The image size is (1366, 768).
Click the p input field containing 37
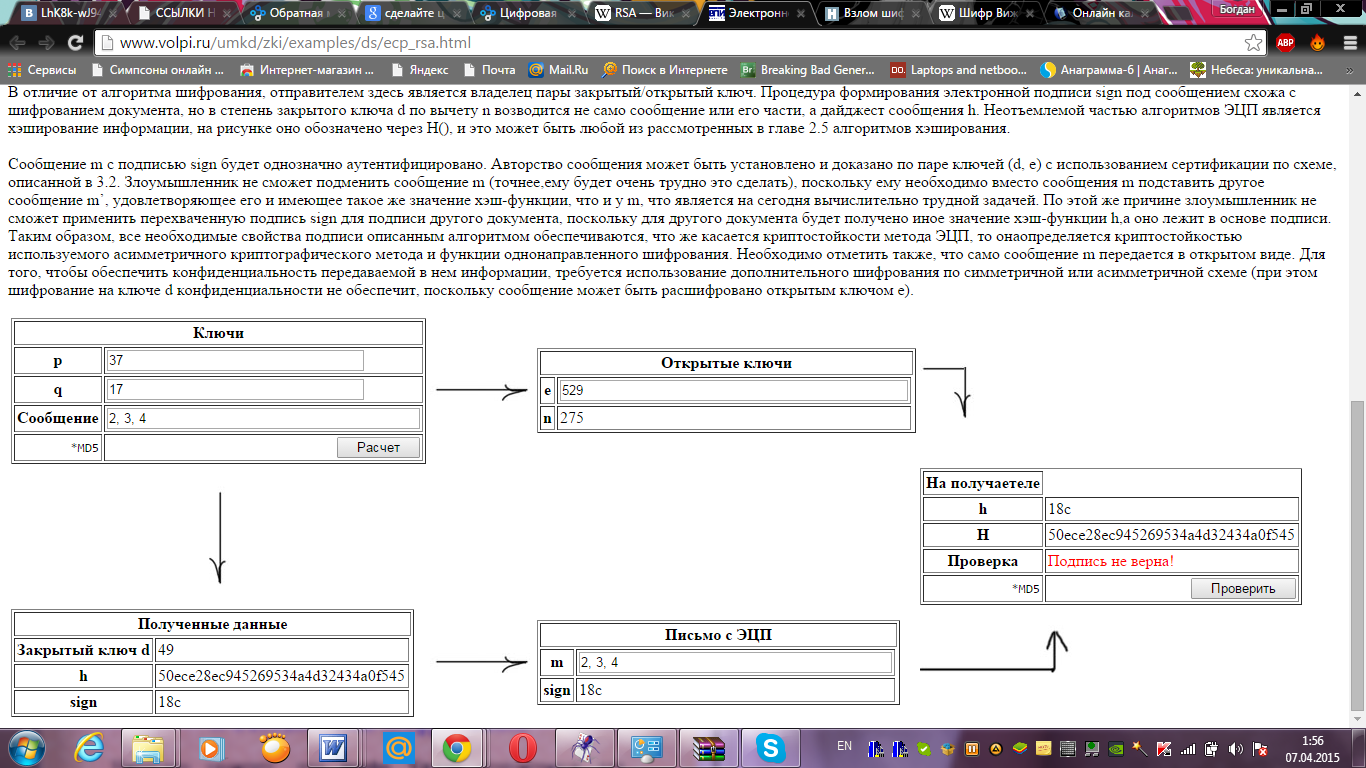(234, 360)
